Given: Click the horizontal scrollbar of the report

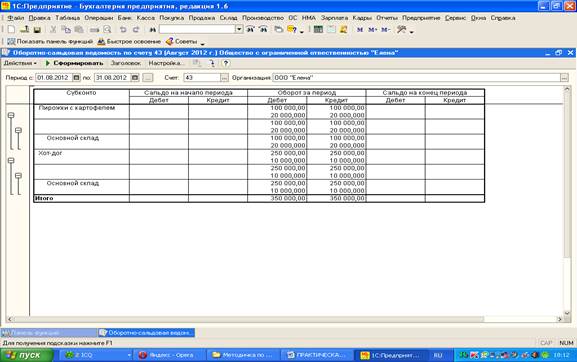Looking at the screenshot, I should coord(285,319).
